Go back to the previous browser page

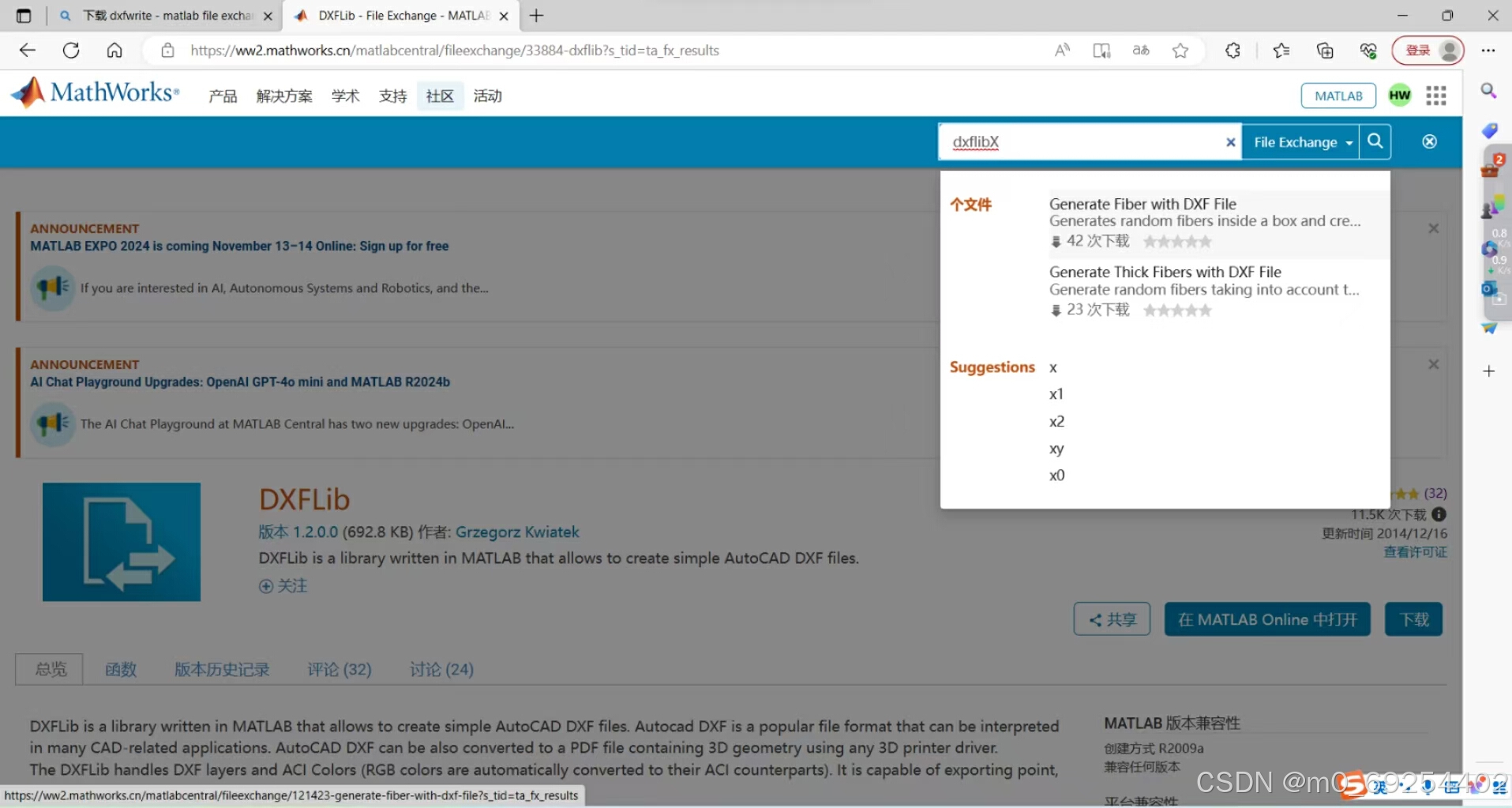[28, 51]
